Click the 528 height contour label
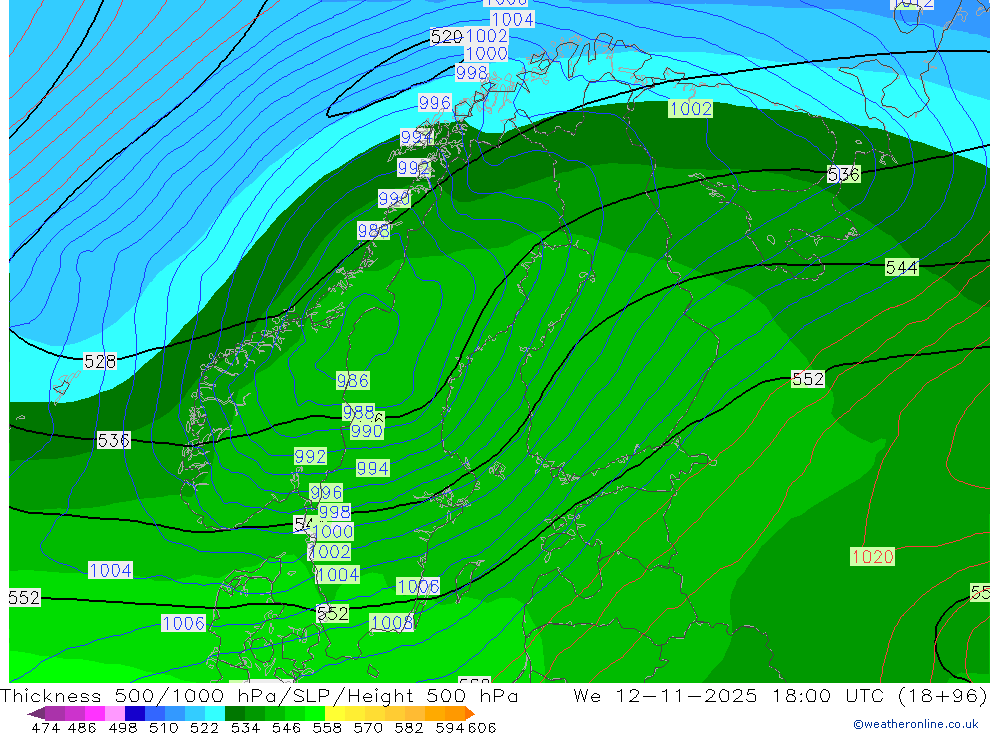This screenshot has width=1000, height=733. pos(100,362)
